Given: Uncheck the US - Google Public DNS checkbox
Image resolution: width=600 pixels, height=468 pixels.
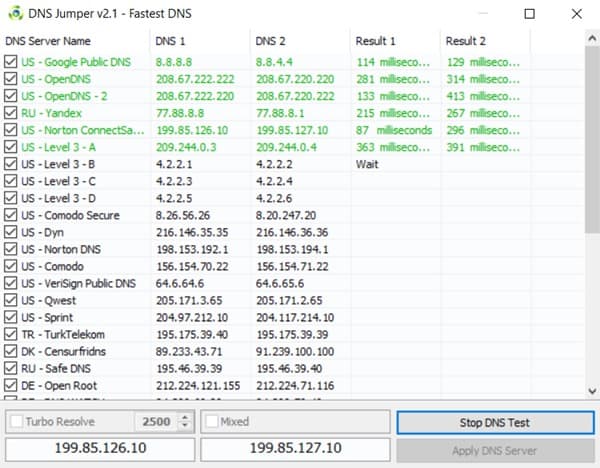Looking at the screenshot, I should [10, 62].
